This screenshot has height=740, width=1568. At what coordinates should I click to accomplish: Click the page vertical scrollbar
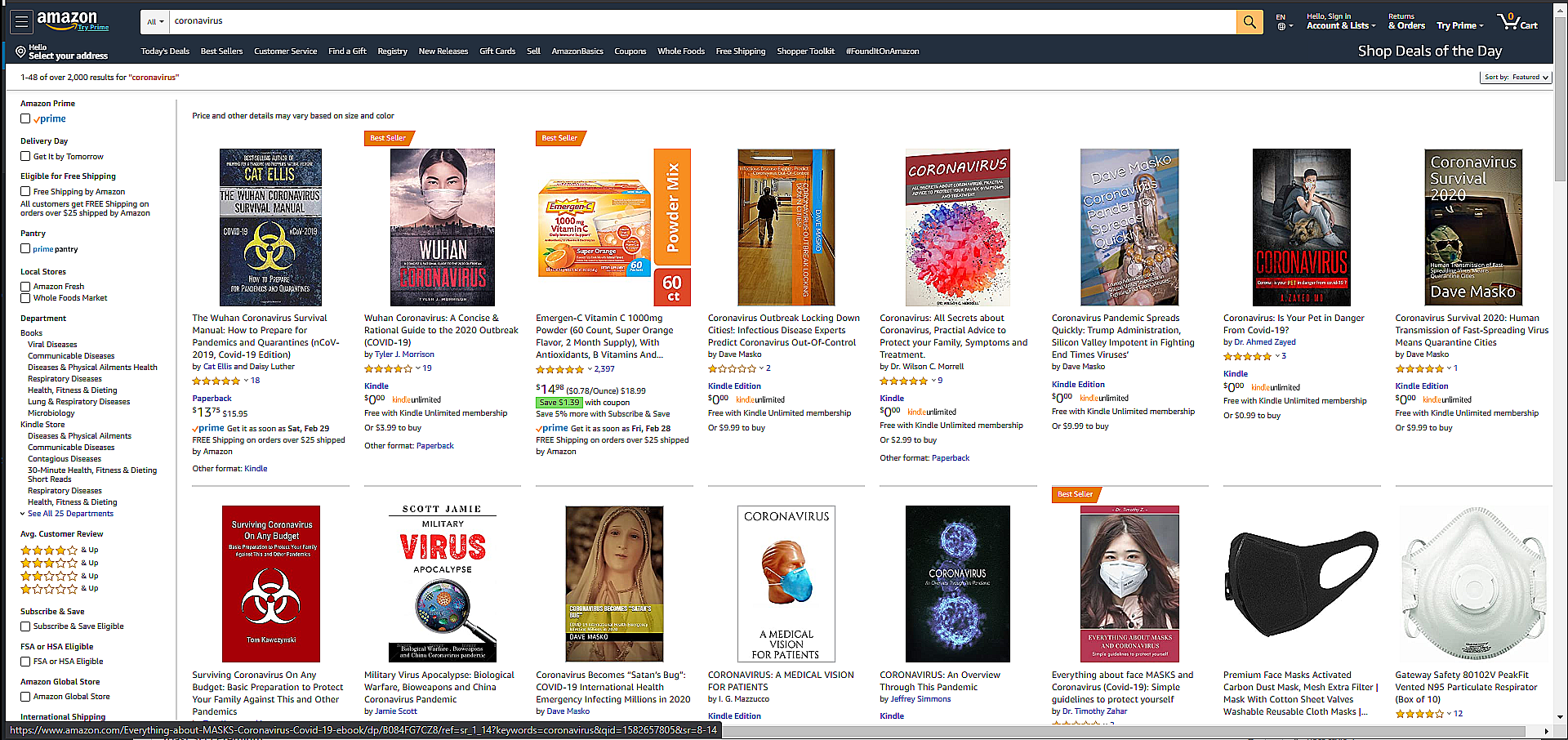(x=1561, y=368)
